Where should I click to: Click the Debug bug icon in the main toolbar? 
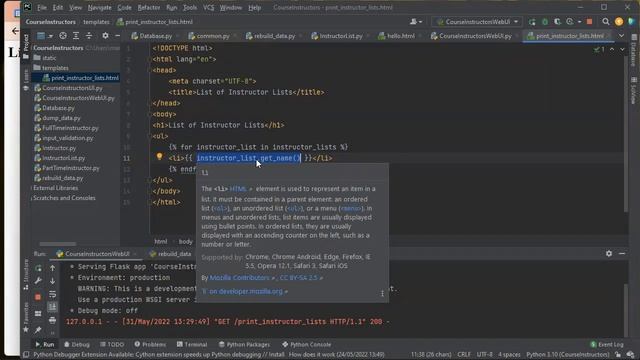click(544, 22)
